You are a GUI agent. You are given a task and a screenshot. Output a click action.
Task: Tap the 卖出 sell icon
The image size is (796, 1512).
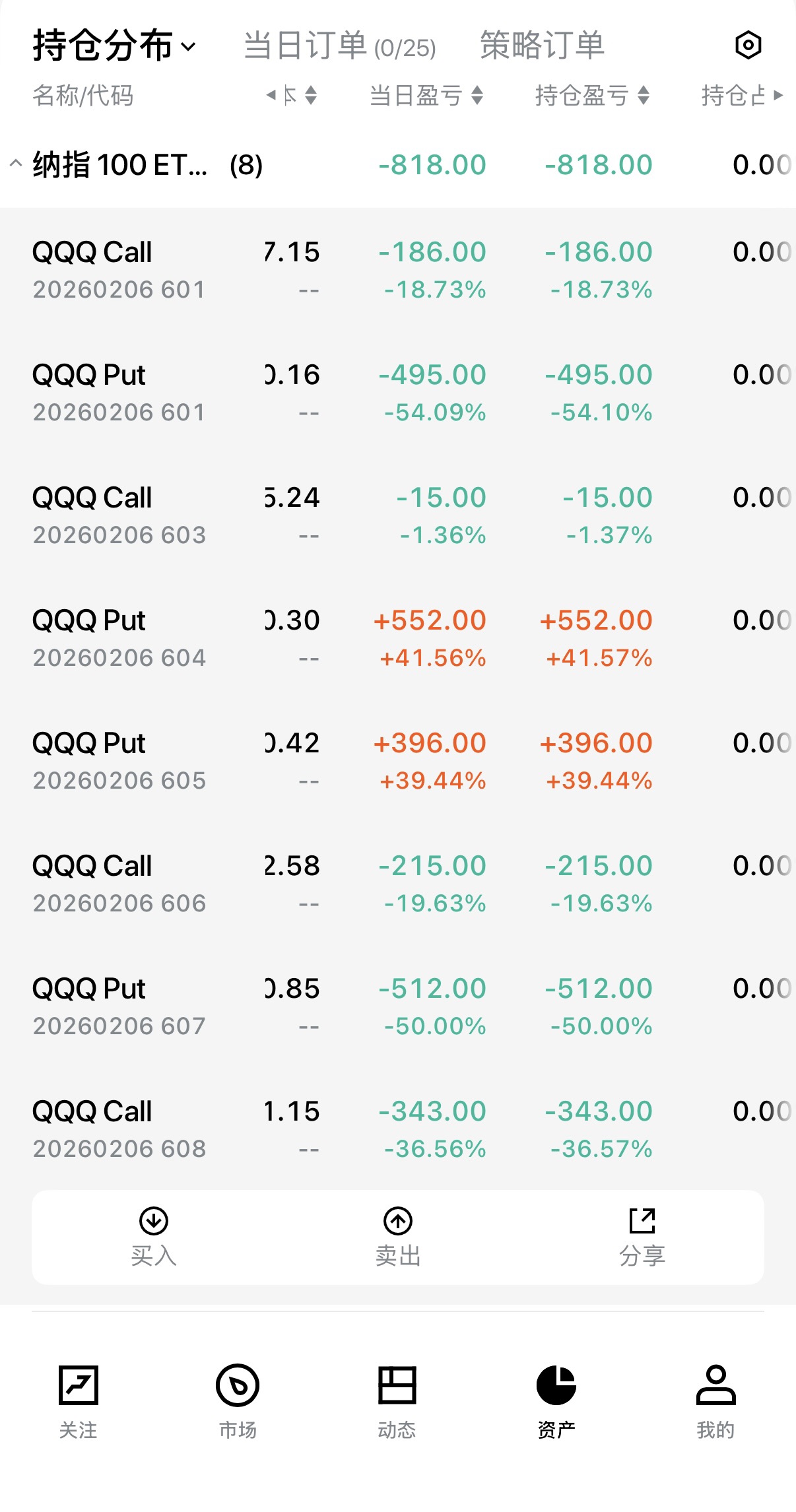(x=398, y=1221)
